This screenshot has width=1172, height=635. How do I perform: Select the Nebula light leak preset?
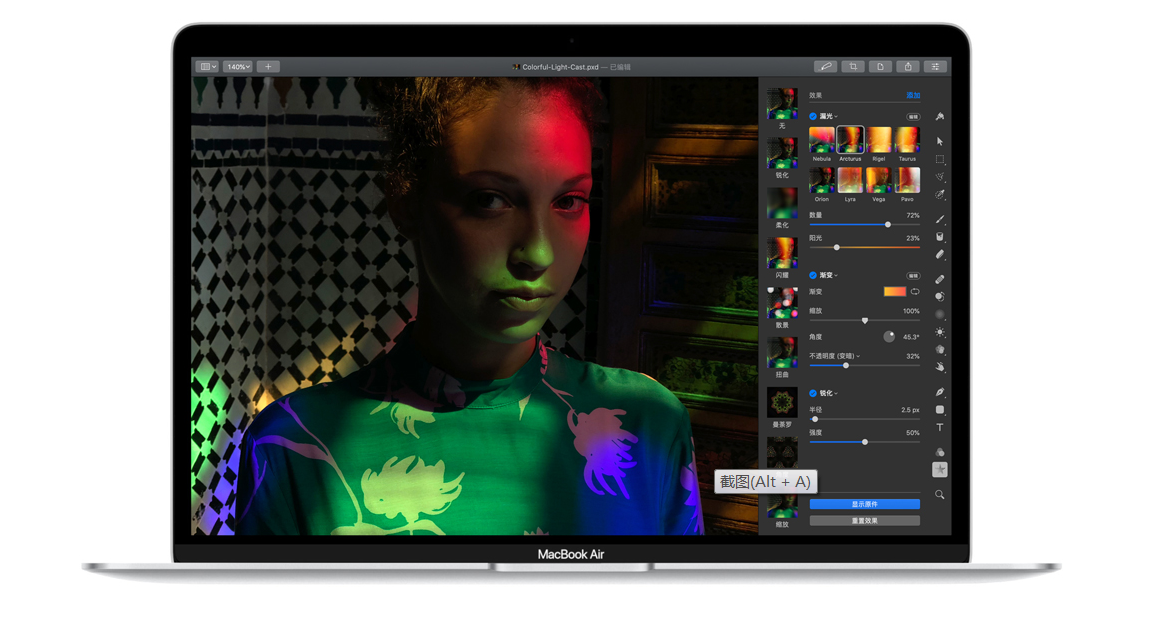821,140
